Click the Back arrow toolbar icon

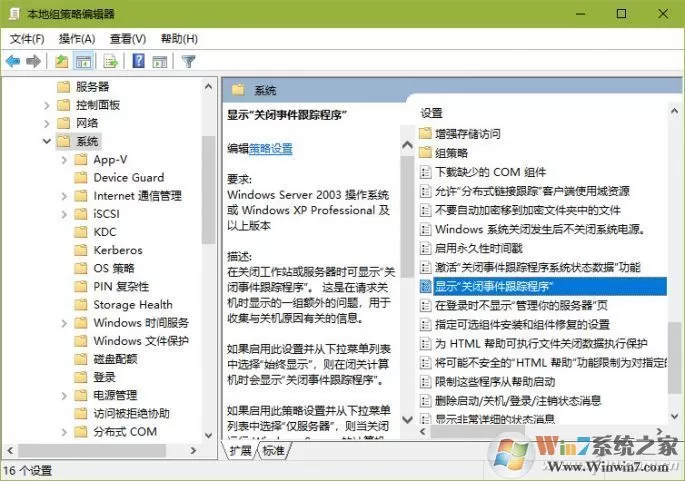click(13, 61)
